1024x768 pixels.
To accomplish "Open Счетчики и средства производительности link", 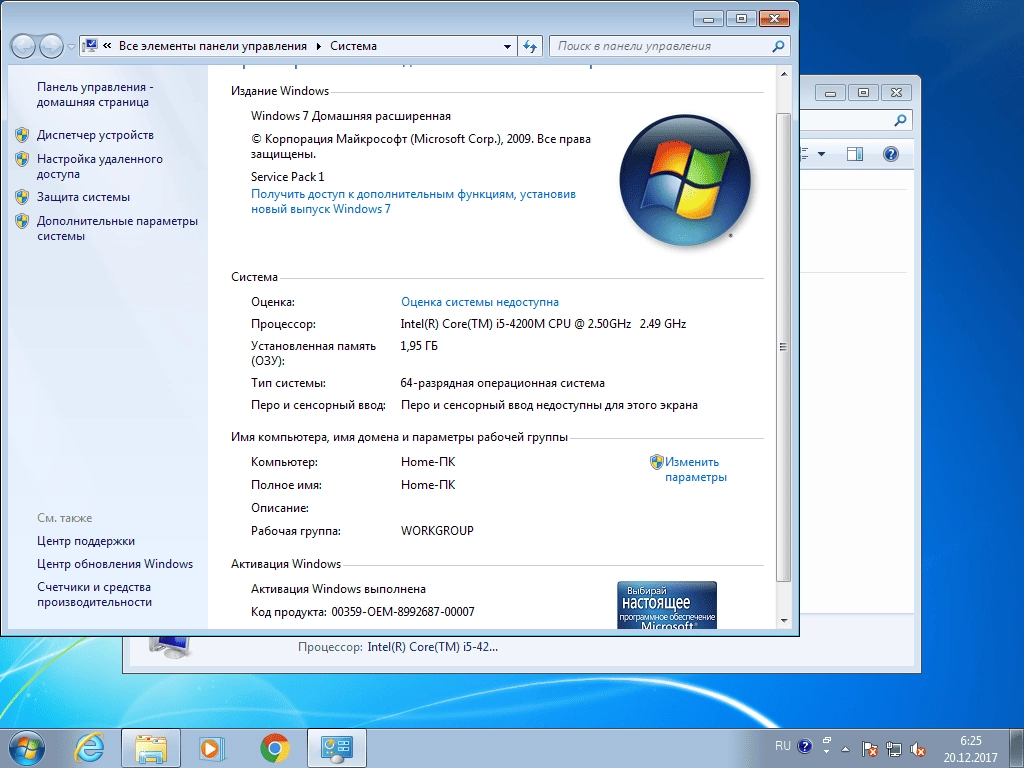I will pyautogui.click(x=94, y=595).
